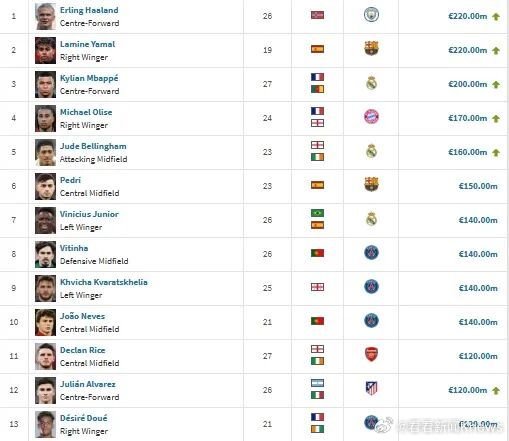Open Erling Haaland's player profile link
509x441 pixels.
[x=89, y=10]
